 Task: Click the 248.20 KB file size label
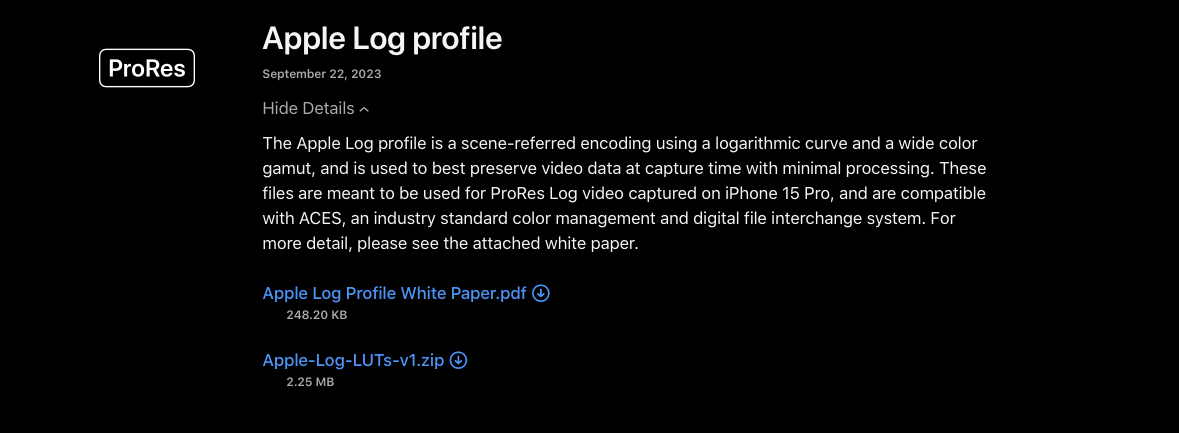[x=317, y=315]
